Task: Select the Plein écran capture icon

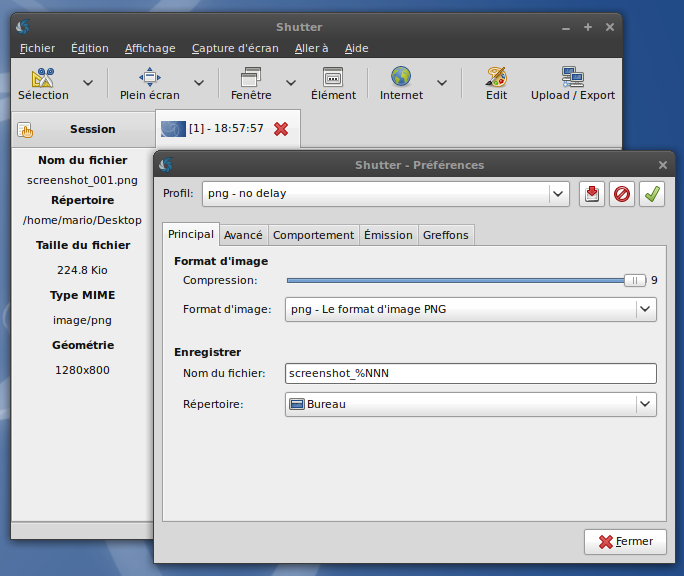Action: click(150, 78)
